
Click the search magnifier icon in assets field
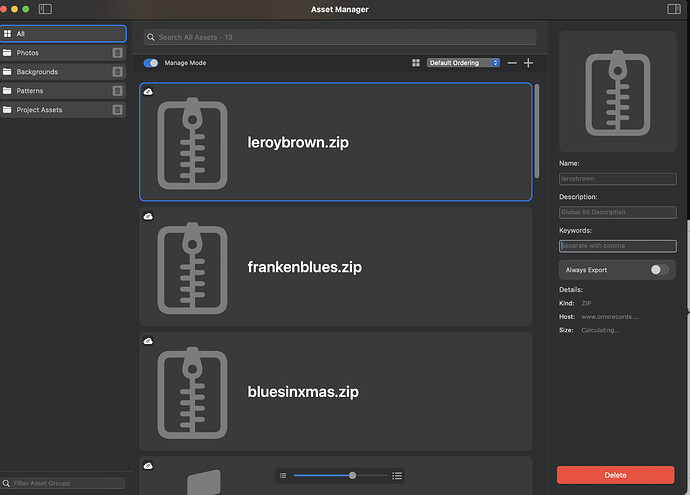[150, 37]
